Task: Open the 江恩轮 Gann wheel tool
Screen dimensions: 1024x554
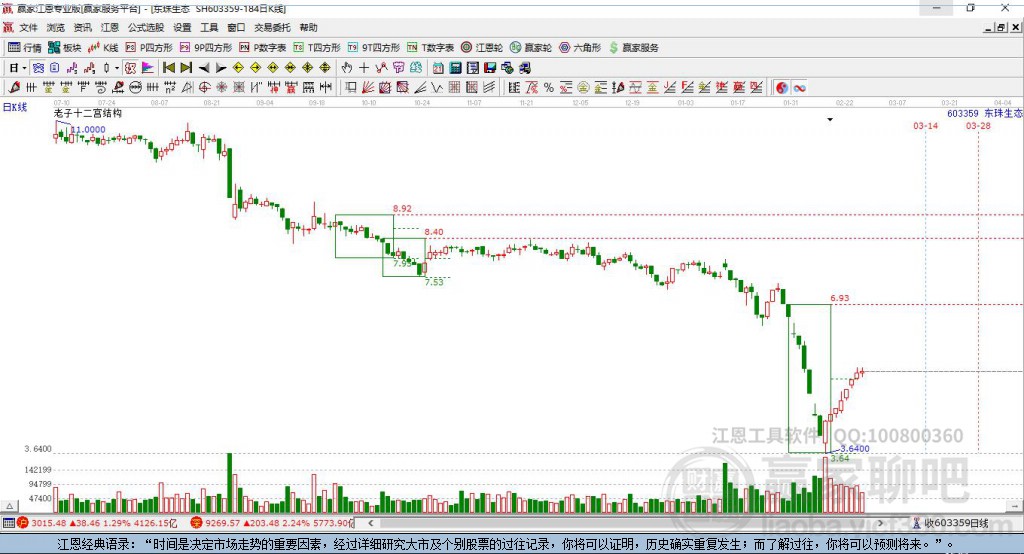Action: pyautogui.click(x=482, y=48)
